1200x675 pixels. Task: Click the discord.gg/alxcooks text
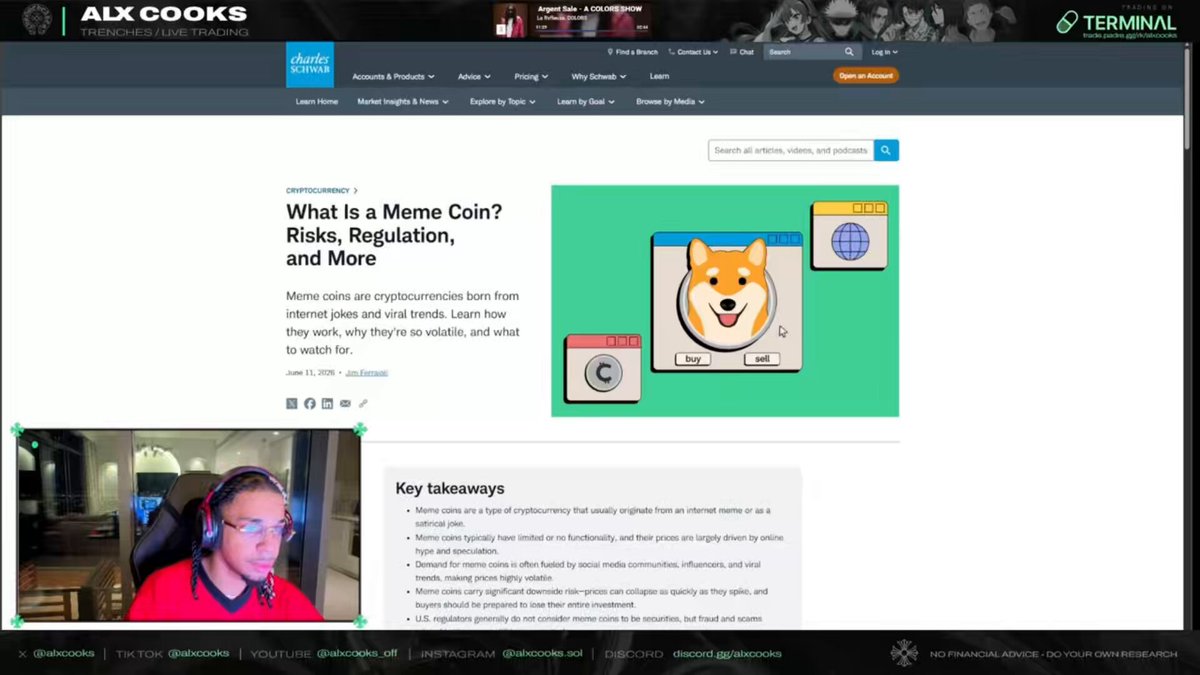[x=727, y=654]
